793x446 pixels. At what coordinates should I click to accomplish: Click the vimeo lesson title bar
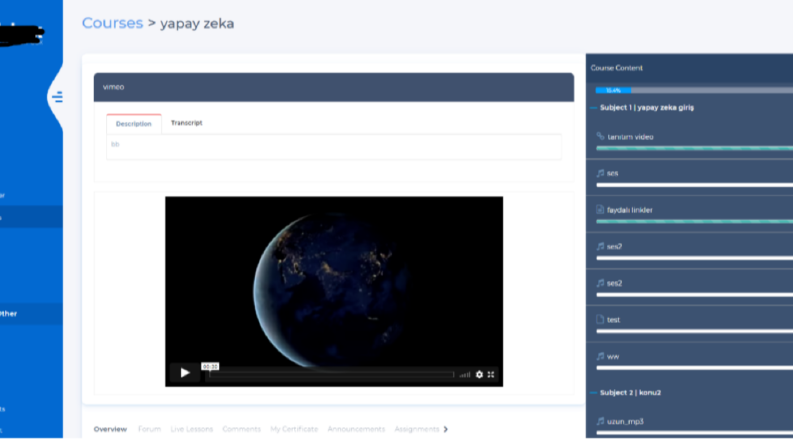point(334,87)
